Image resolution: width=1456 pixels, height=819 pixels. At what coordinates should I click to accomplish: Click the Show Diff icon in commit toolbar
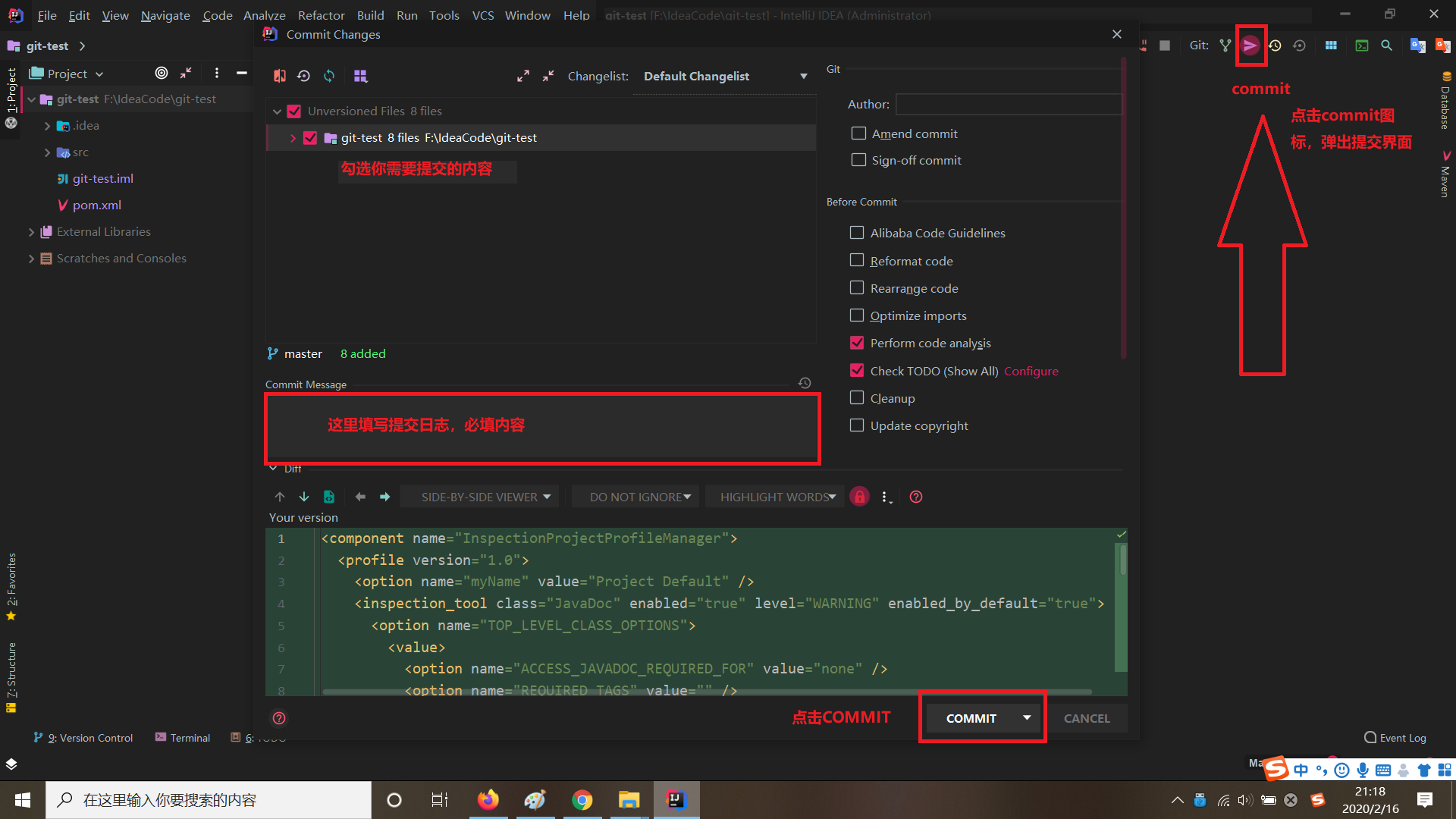pos(280,76)
